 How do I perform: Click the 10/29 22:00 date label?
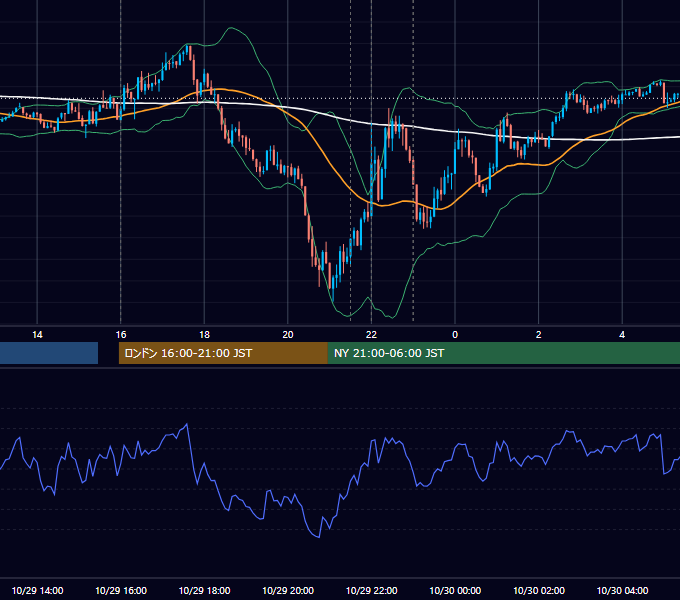pos(371,590)
